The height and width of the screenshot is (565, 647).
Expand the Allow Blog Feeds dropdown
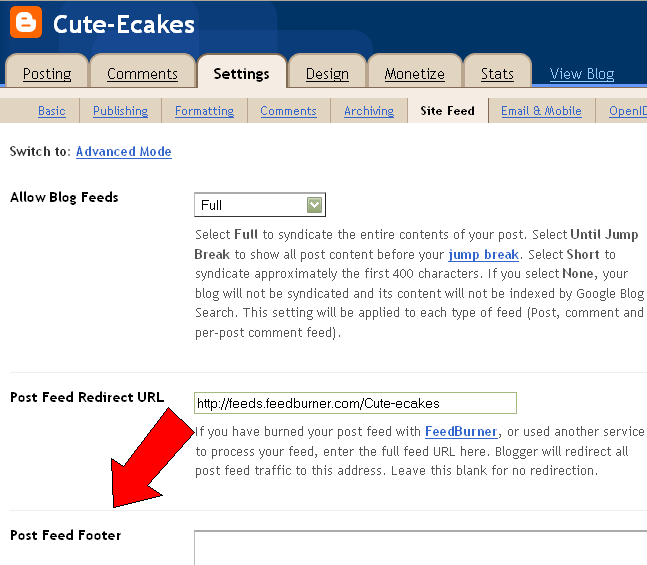click(x=260, y=205)
